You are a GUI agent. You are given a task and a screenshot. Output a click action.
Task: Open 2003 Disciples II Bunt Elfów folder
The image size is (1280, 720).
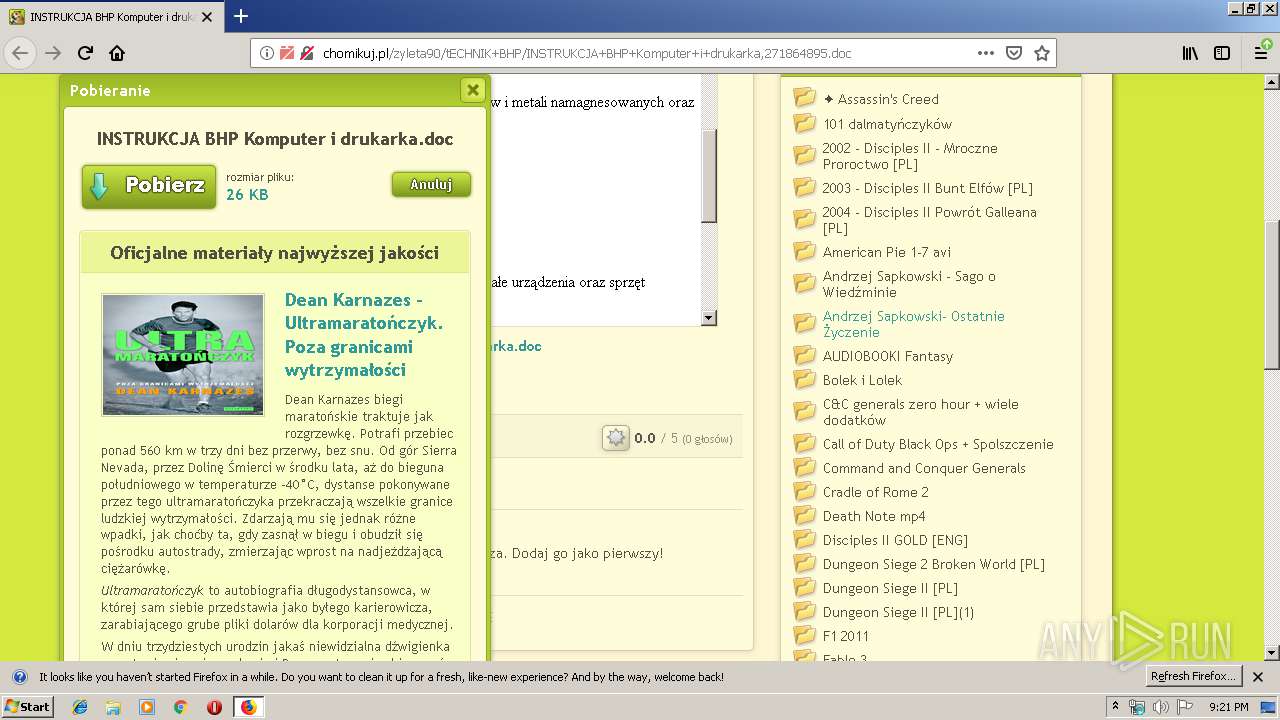click(928, 188)
